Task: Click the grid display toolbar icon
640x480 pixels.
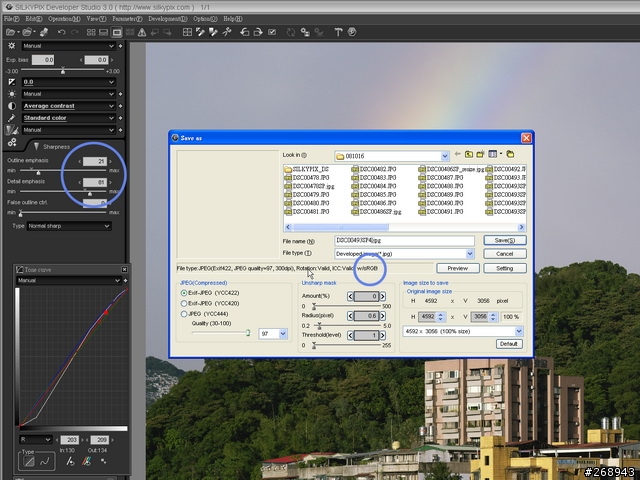Action: point(187,32)
